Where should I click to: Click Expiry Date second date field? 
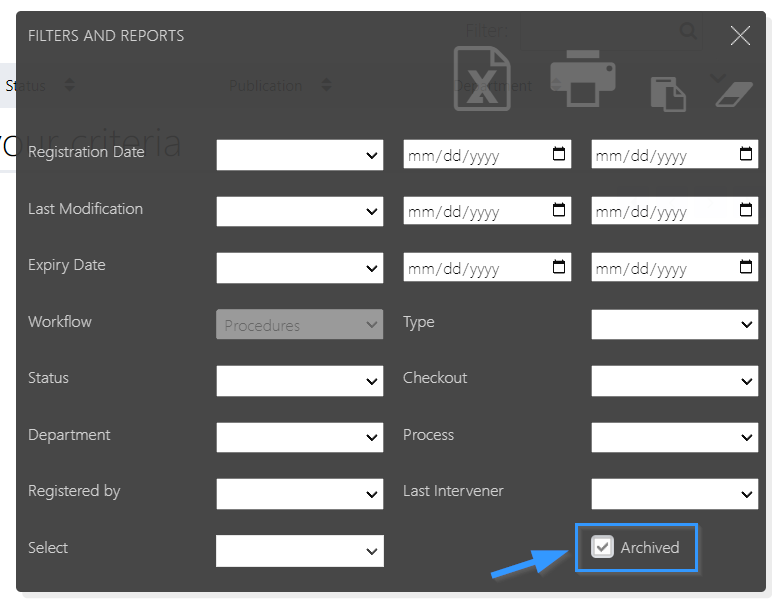[x=674, y=267]
